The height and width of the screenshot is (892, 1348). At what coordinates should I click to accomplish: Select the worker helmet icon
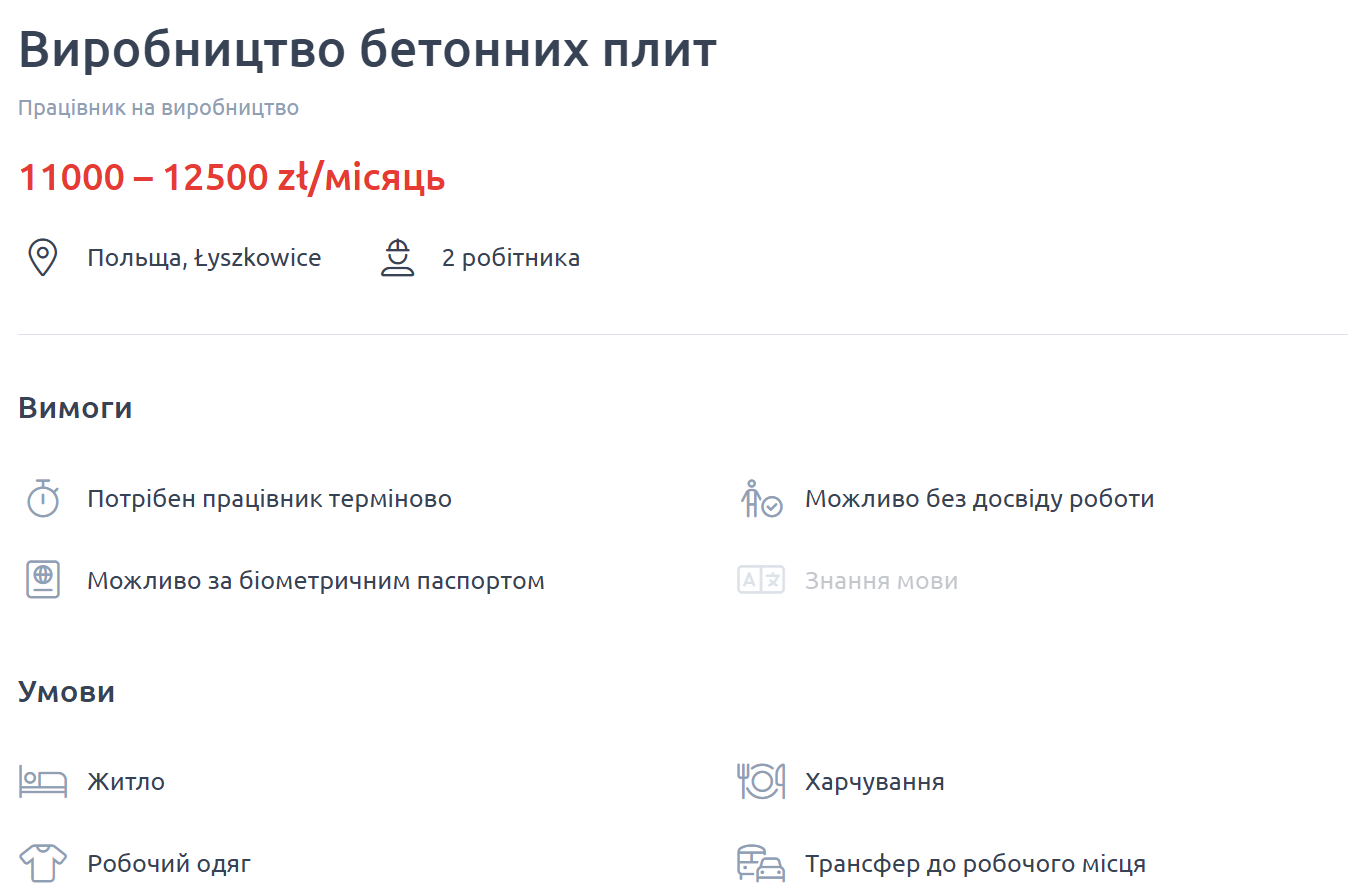[x=397, y=257]
